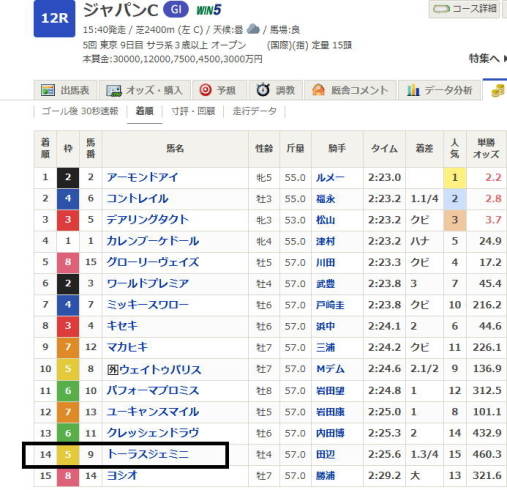Open horse パフォーマプロミス
This screenshot has width=507, height=490.
coord(153,390)
